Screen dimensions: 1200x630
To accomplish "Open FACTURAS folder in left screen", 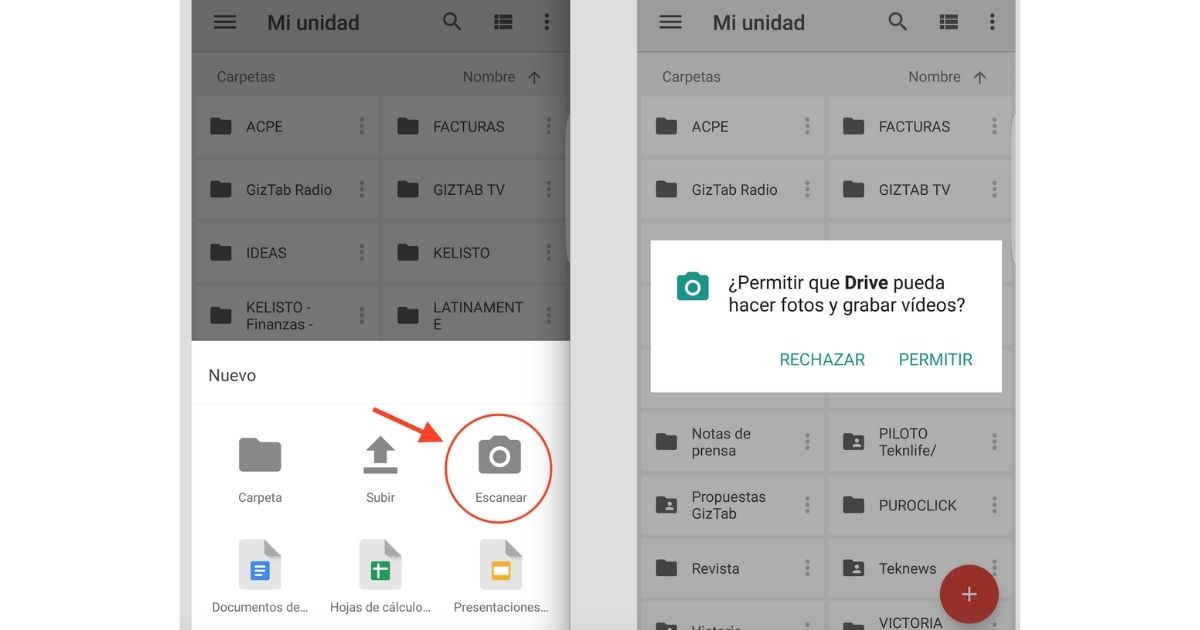I will [476, 126].
